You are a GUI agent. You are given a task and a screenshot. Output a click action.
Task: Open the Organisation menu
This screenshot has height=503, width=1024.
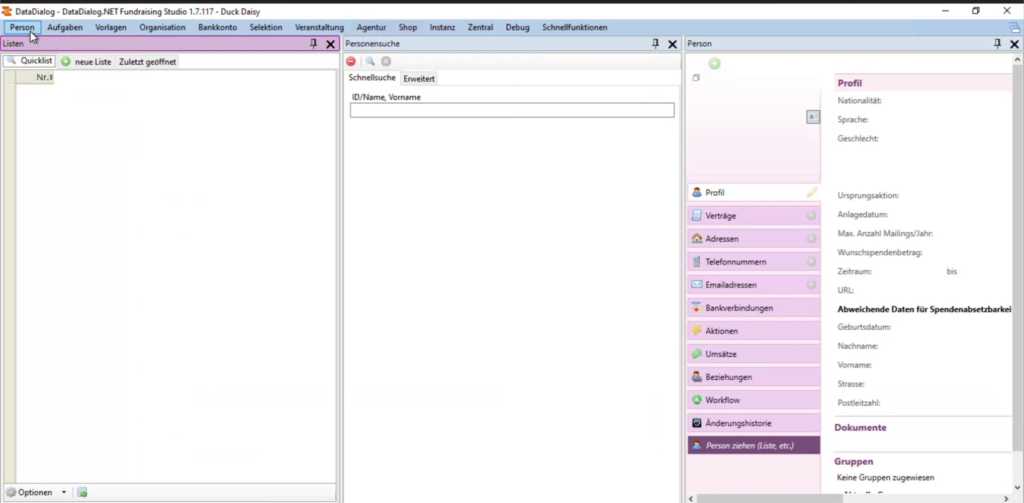(162, 27)
